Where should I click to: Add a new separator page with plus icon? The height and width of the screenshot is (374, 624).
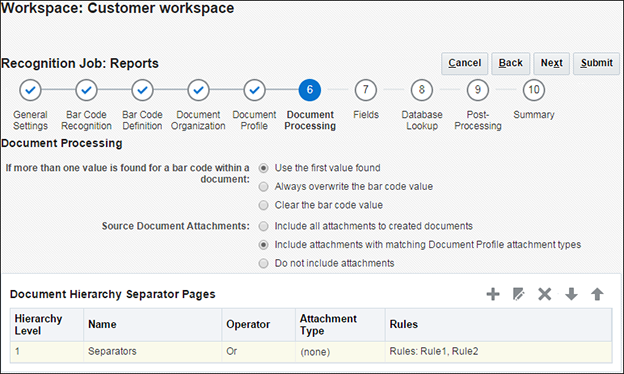click(493, 294)
